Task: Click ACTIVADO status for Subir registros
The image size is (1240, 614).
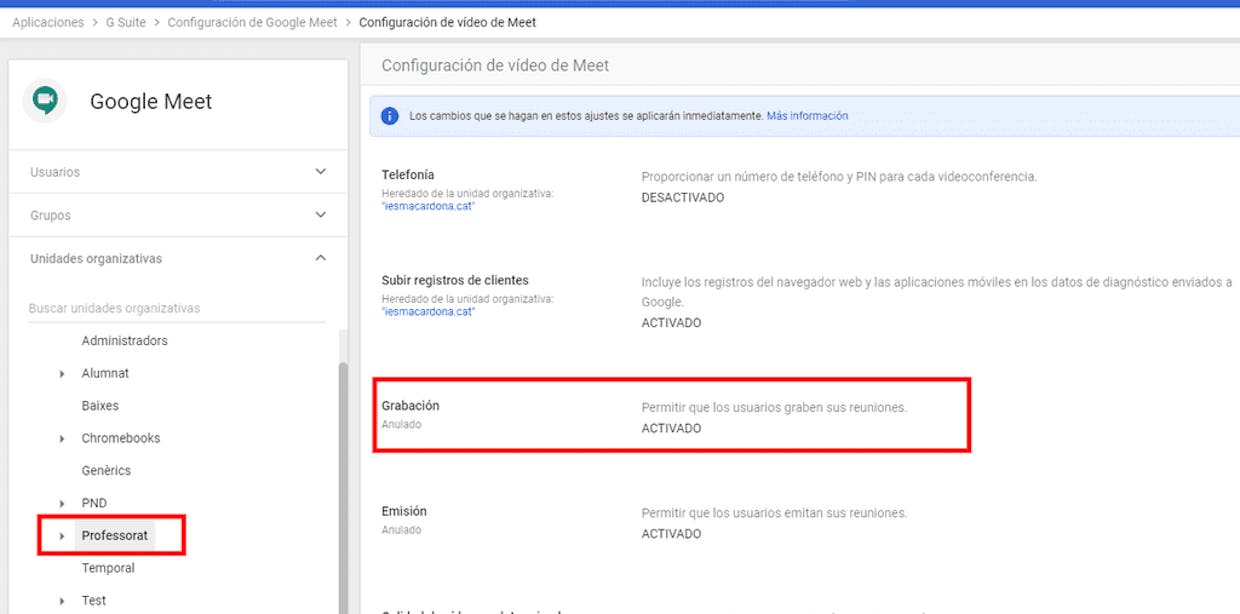Action: click(671, 323)
